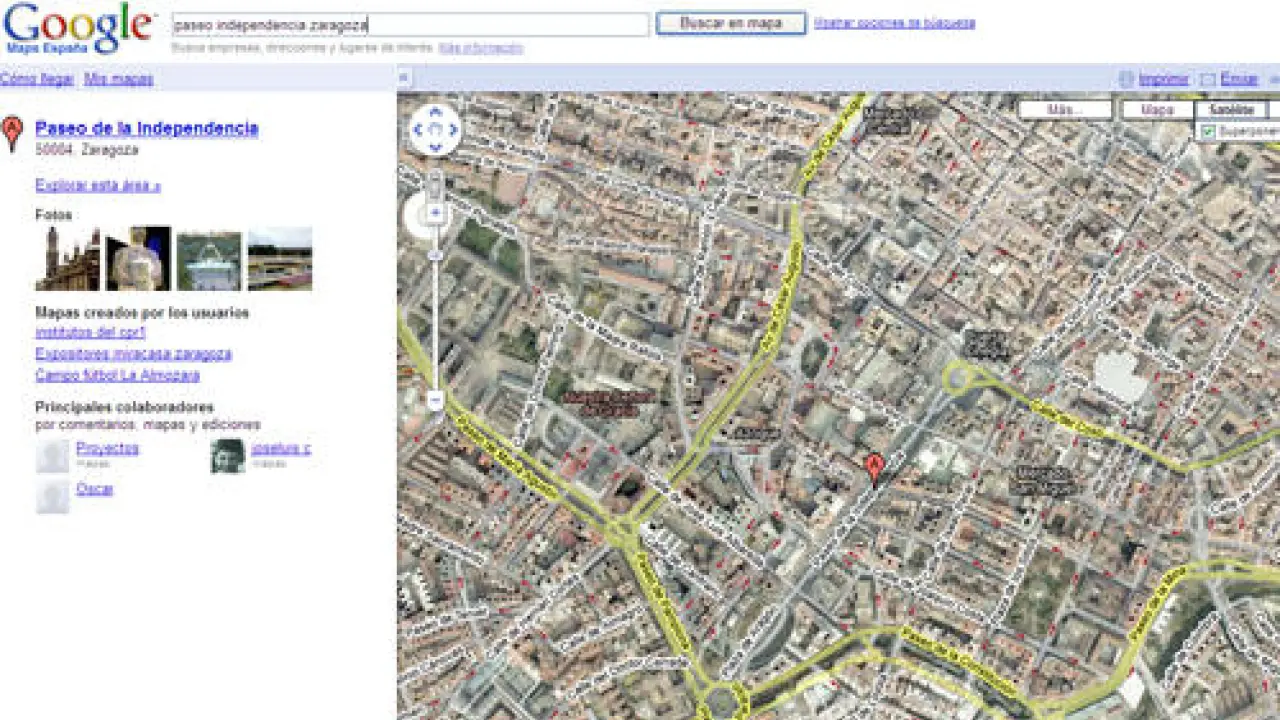The height and width of the screenshot is (720, 1280).
Task: Switch to Mapa view
Action: click(1157, 109)
